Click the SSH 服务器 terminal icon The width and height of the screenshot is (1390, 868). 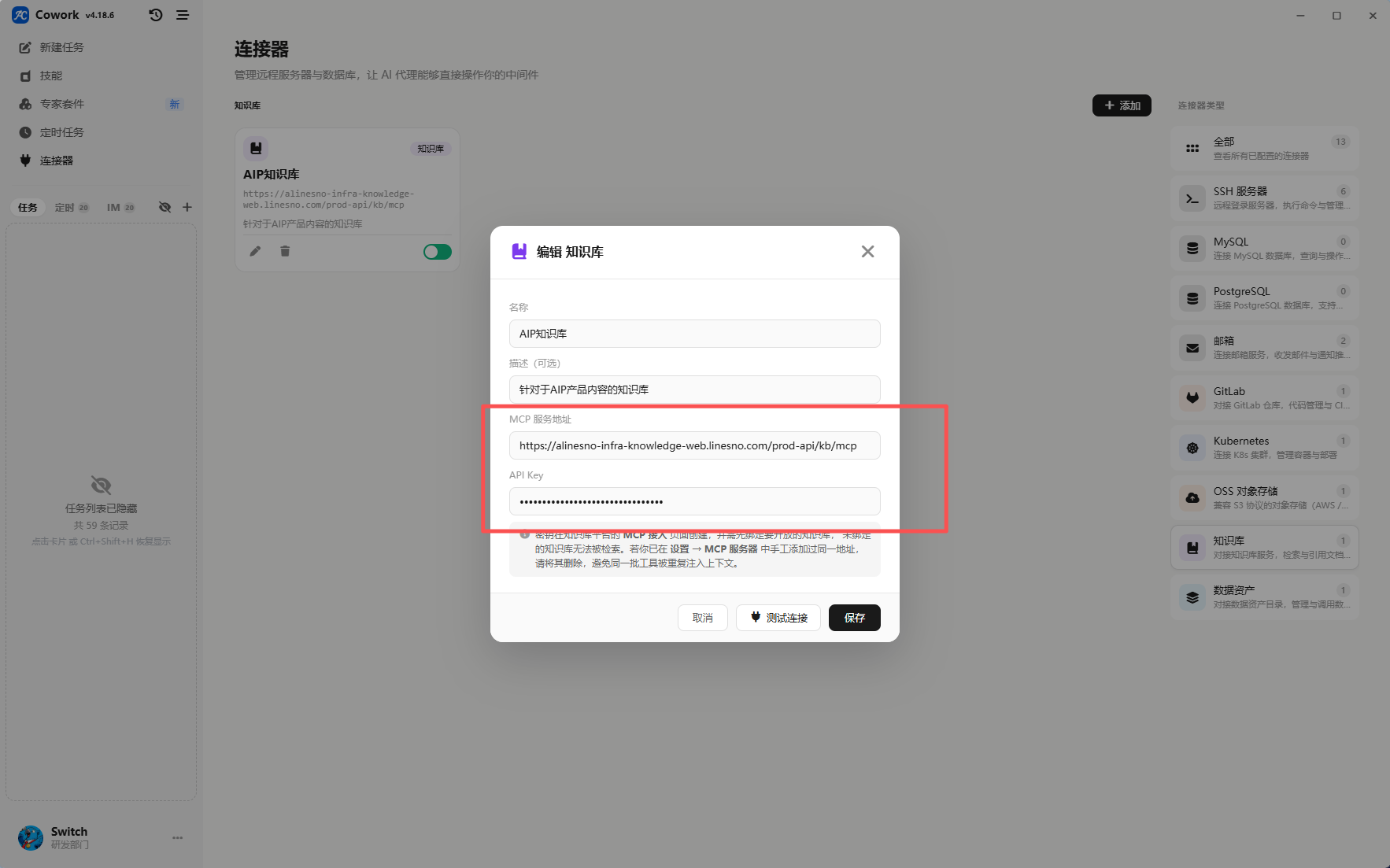[1192, 199]
